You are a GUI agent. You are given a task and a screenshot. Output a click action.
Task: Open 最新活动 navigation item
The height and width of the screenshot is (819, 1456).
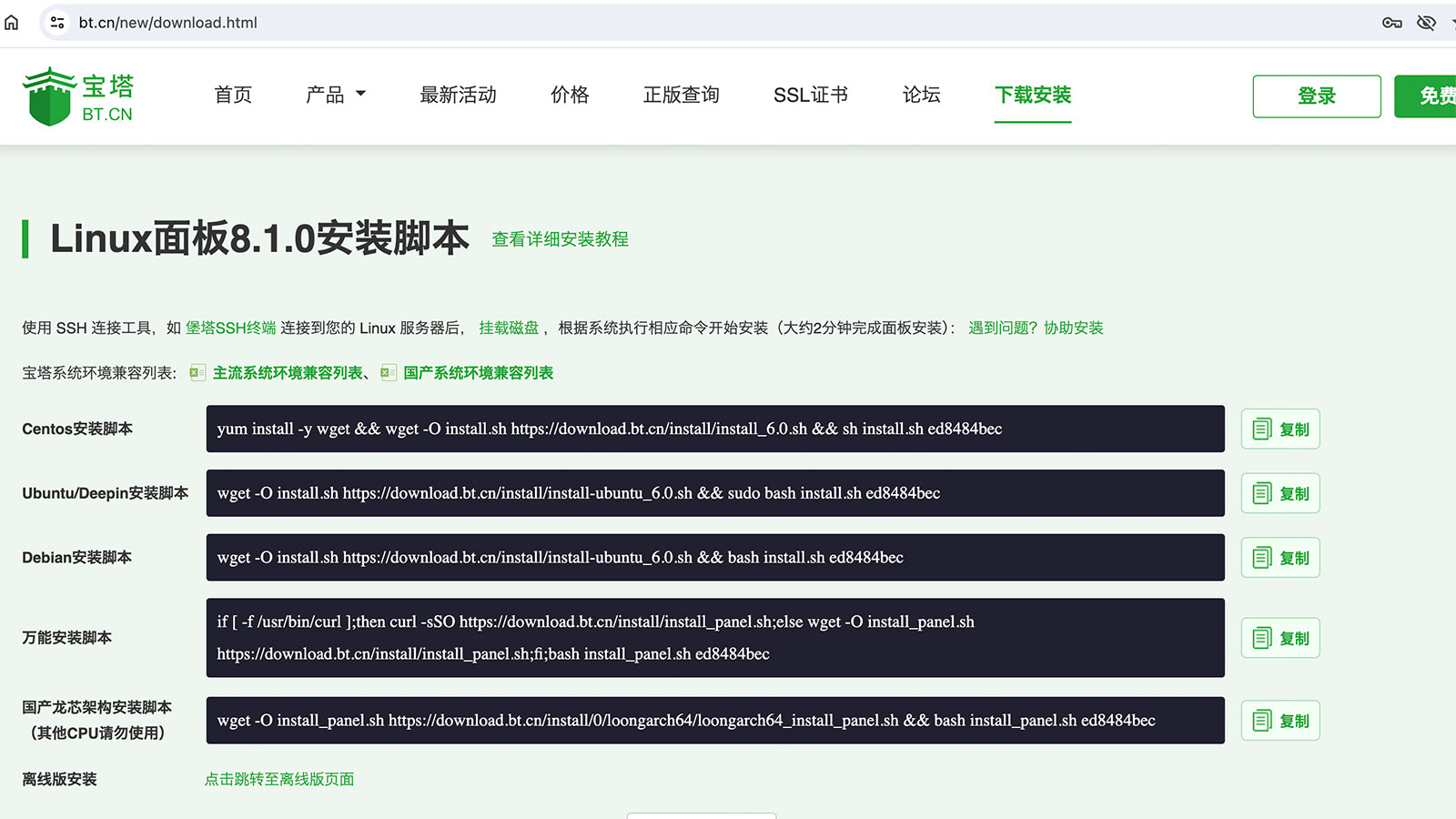coord(458,95)
